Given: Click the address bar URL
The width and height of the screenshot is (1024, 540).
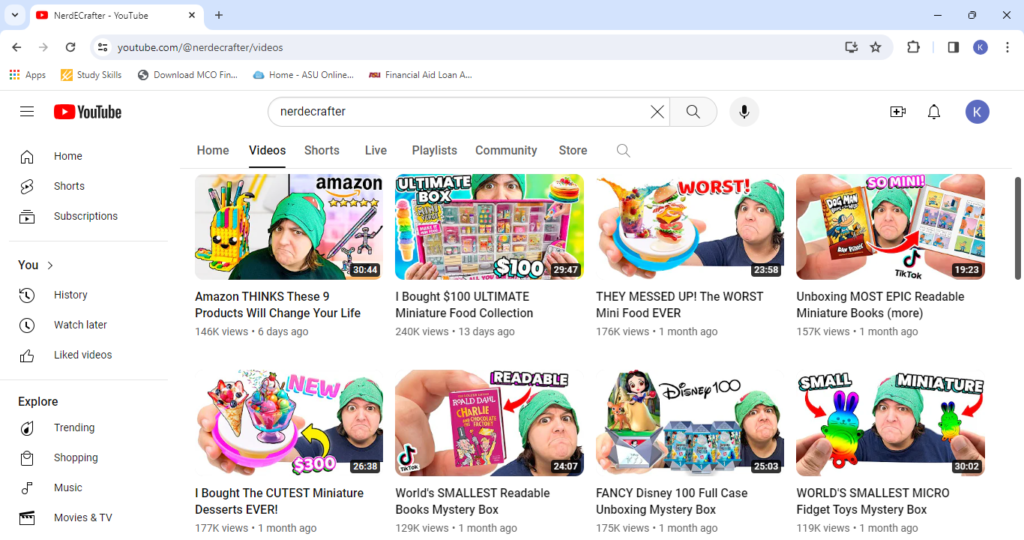Looking at the screenshot, I should 200,47.
